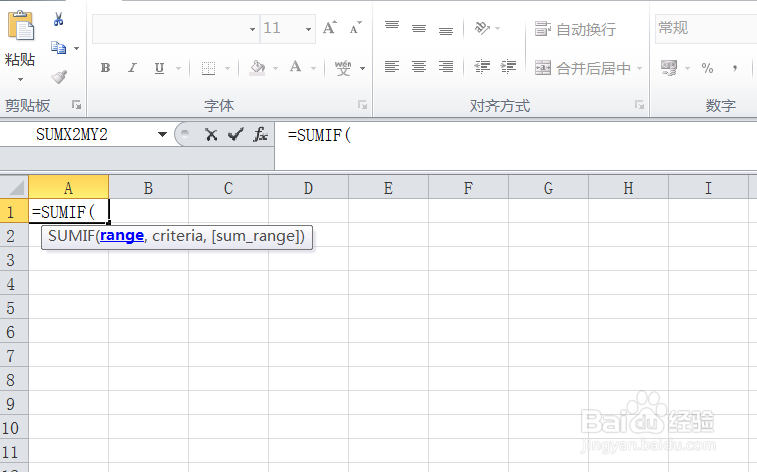Toggle Italic formatting

click(x=132, y=68)
